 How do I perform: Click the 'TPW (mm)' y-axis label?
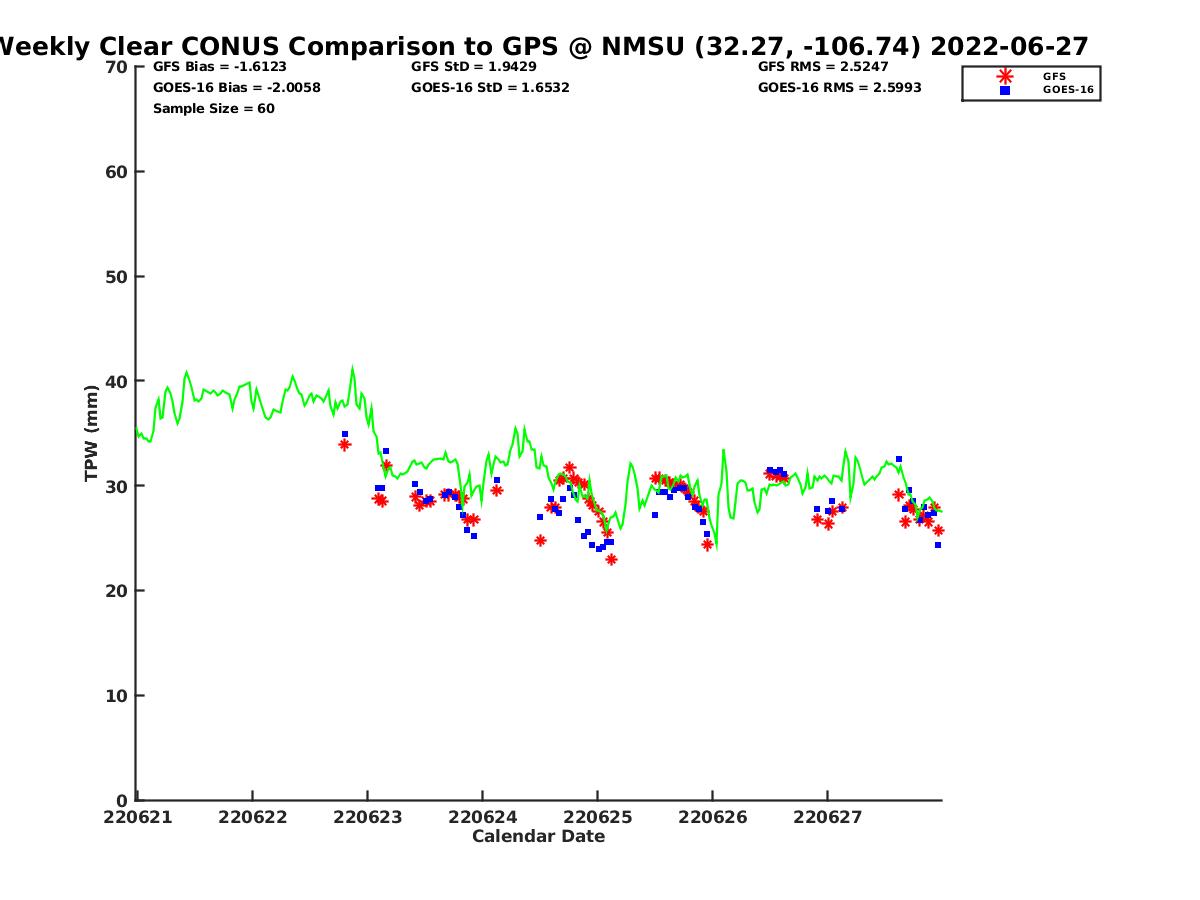92,433
